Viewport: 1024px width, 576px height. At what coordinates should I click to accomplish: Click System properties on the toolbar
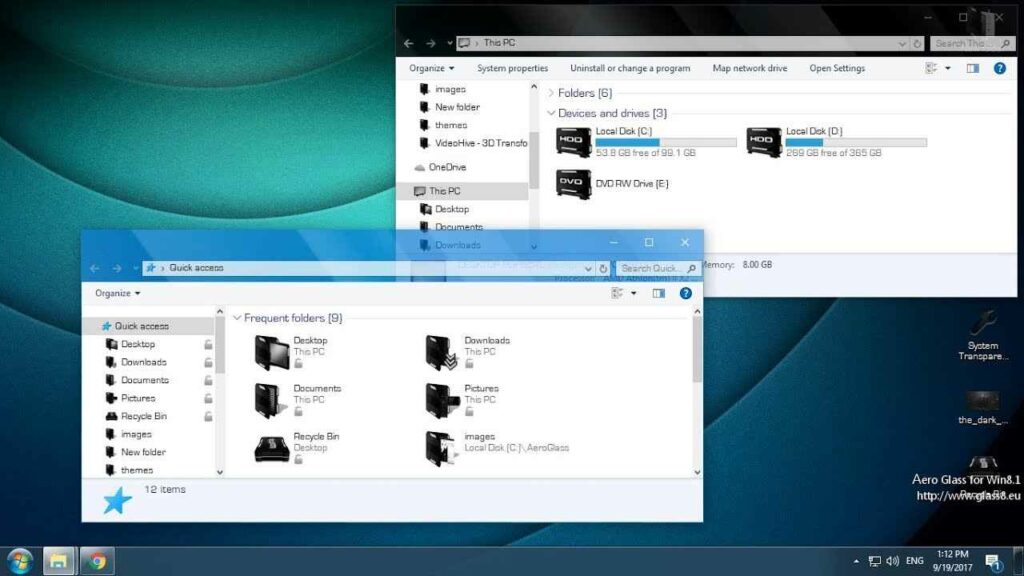point(512,67)
